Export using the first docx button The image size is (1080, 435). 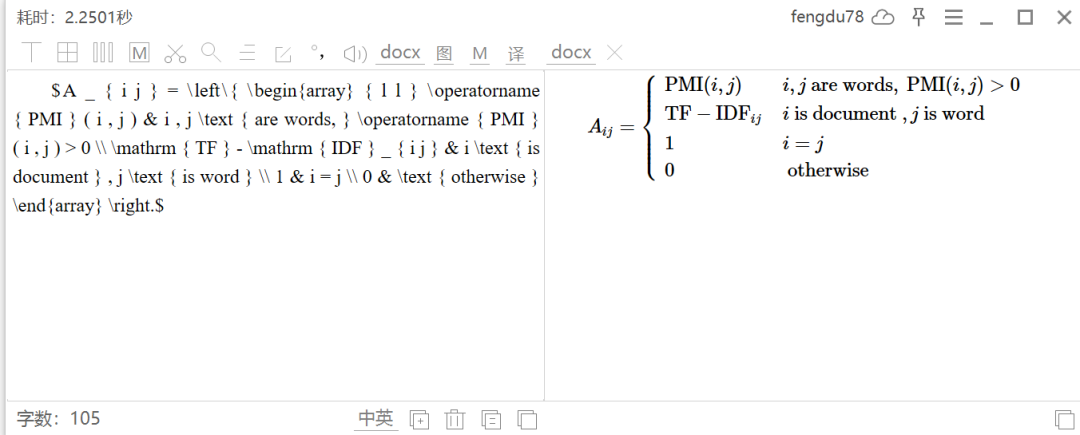coord(400,52)
